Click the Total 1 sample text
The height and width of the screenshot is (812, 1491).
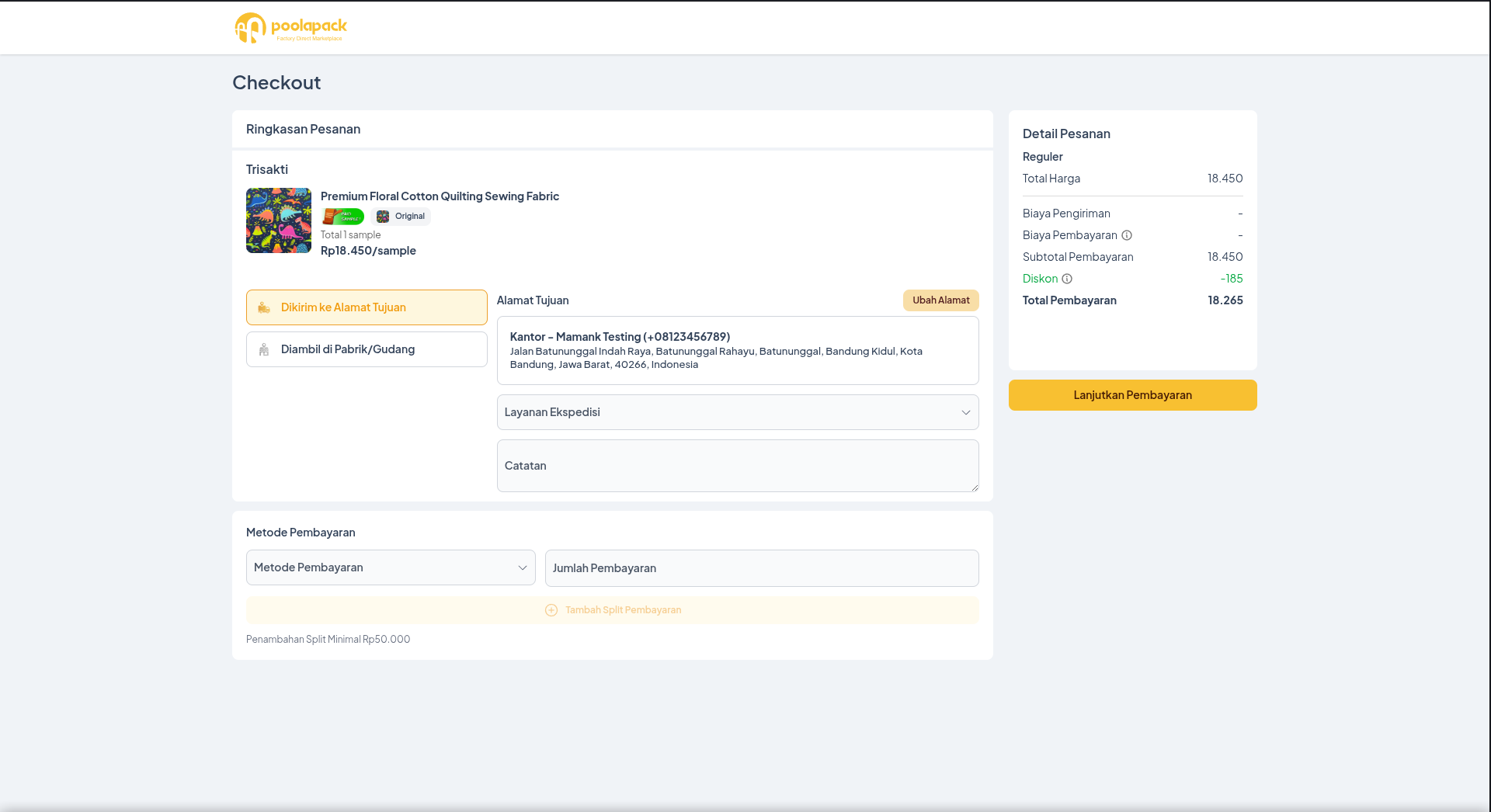pyautogui.click(x=351, y=235)
